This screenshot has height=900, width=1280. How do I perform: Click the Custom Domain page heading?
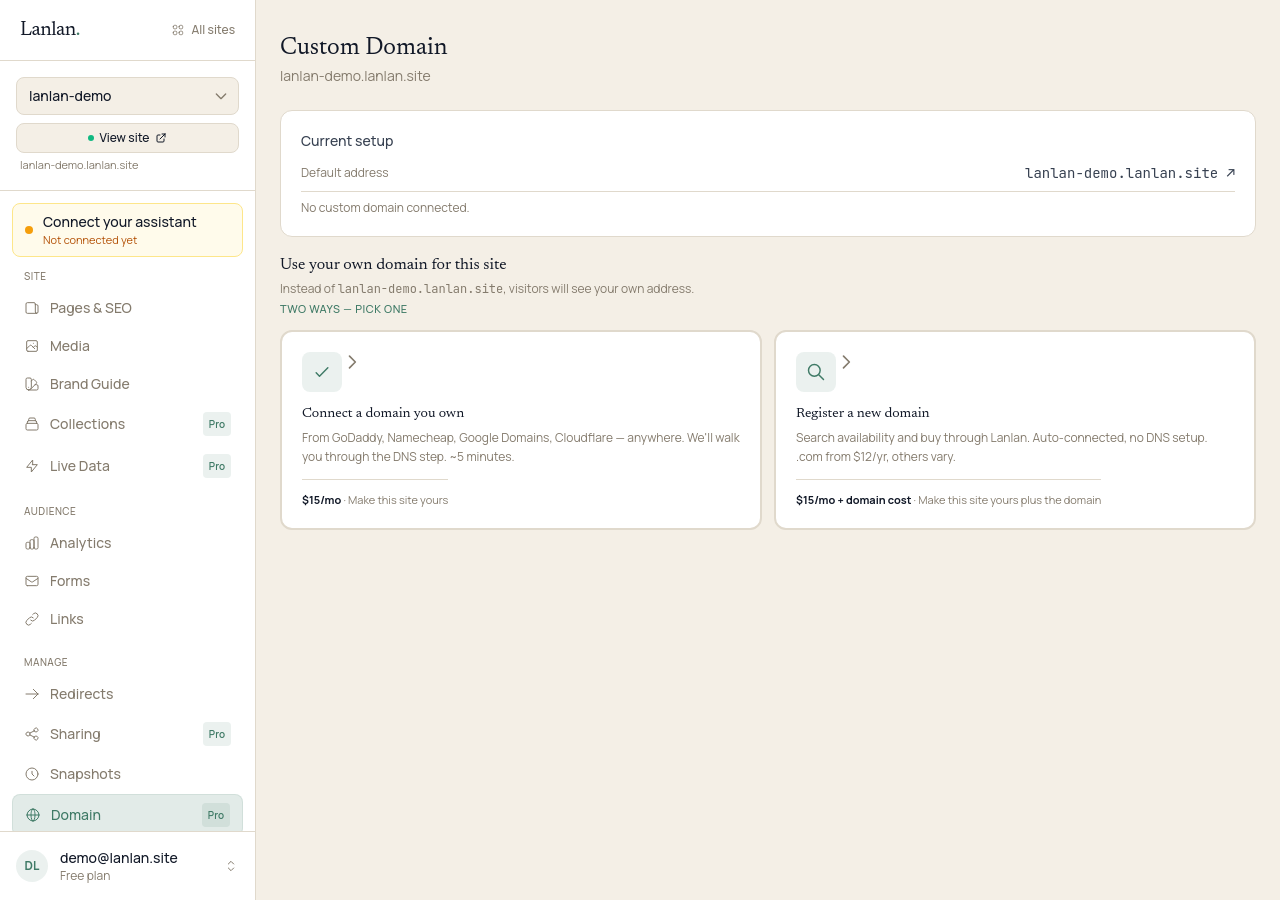click(x=364, y=46)
